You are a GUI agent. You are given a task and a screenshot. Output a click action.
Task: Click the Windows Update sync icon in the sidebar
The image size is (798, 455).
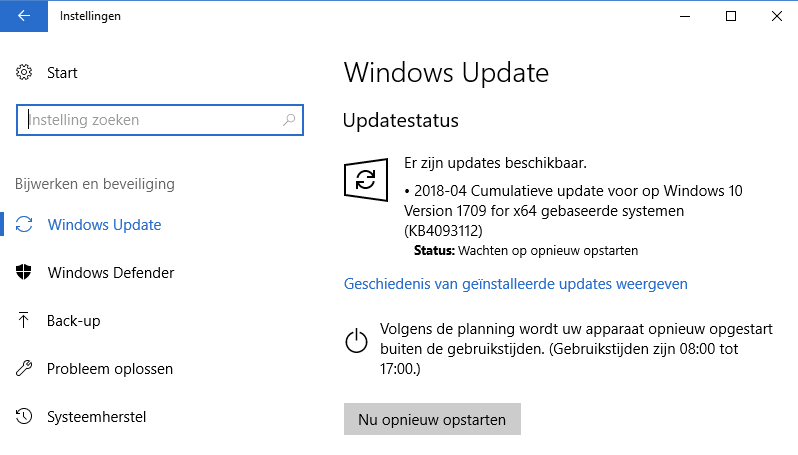[x=25, y=225]
